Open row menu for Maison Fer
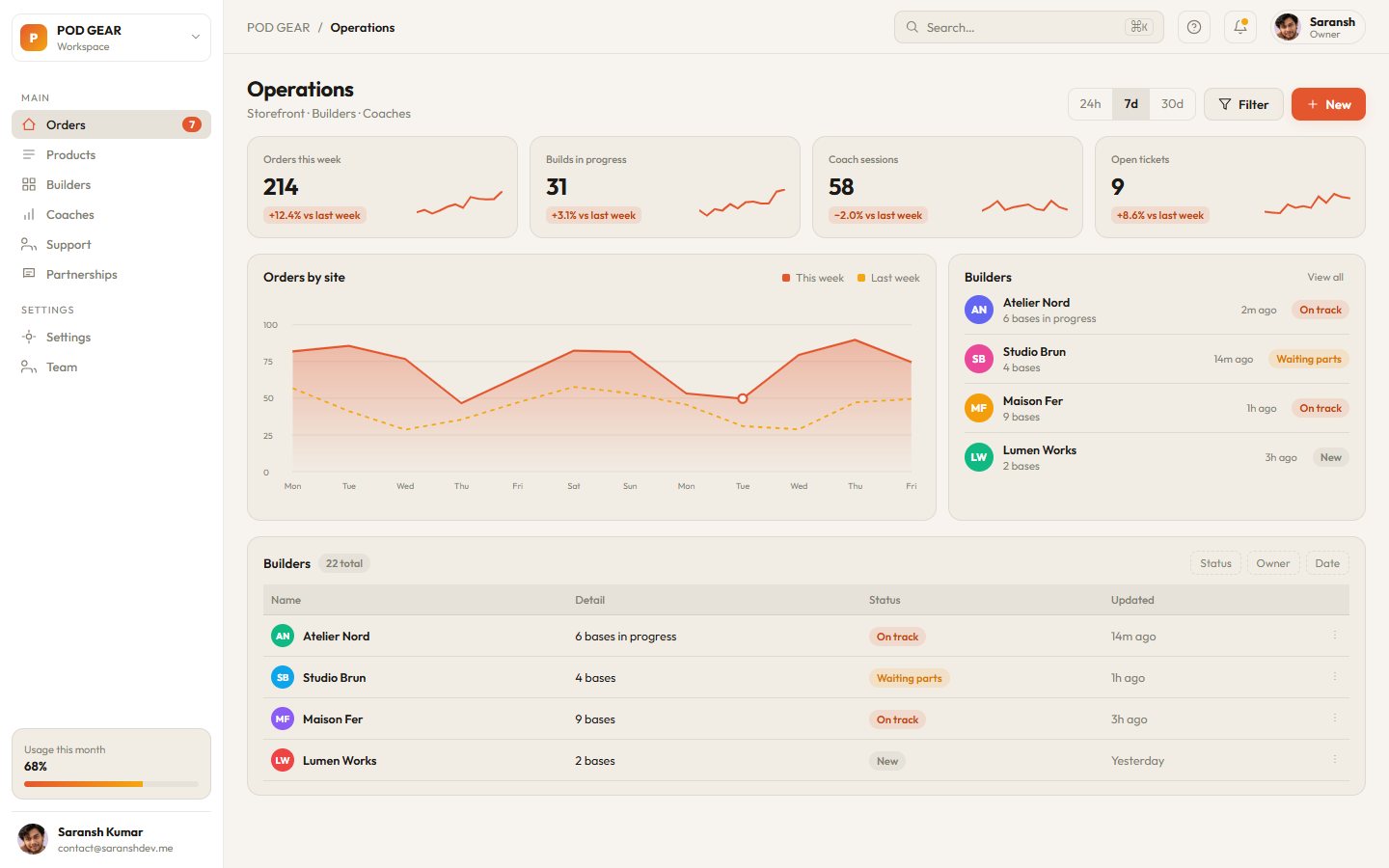This screenshot has width=1389, height=868. click(x=1335, y=718)
